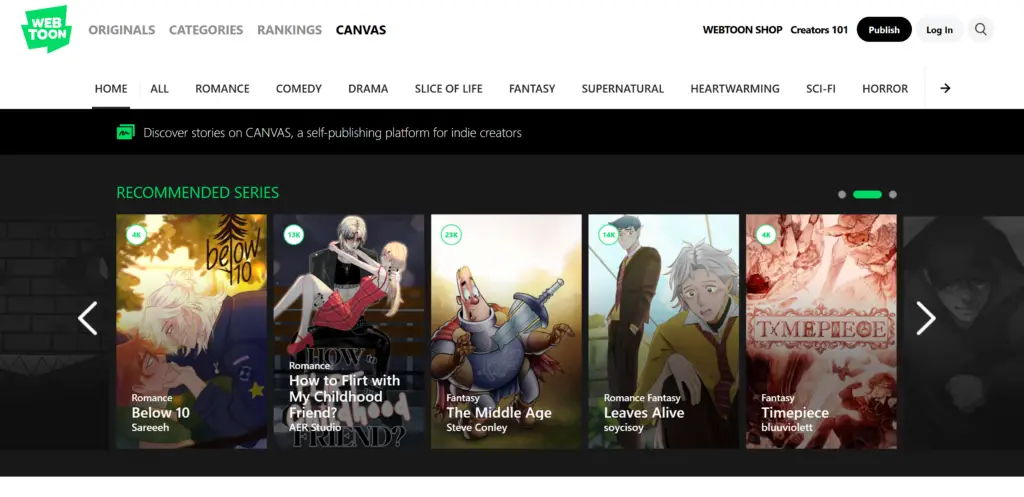The width and height of the screenshot is (1024, 497).
Task: Select the active green carousel indicator
Action: (867, 194)
